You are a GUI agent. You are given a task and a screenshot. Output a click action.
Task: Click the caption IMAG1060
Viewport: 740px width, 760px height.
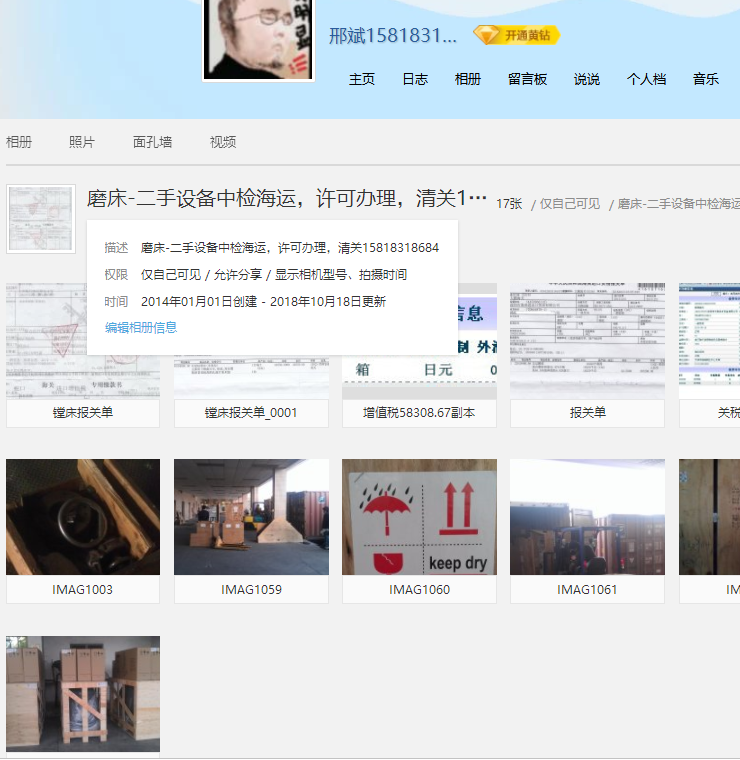420,589
